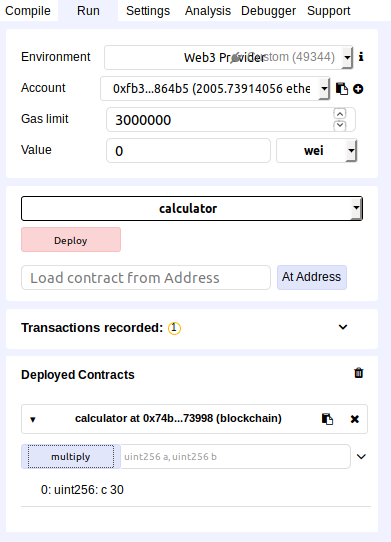Open the wei unit dropdown

pos(316,151)
